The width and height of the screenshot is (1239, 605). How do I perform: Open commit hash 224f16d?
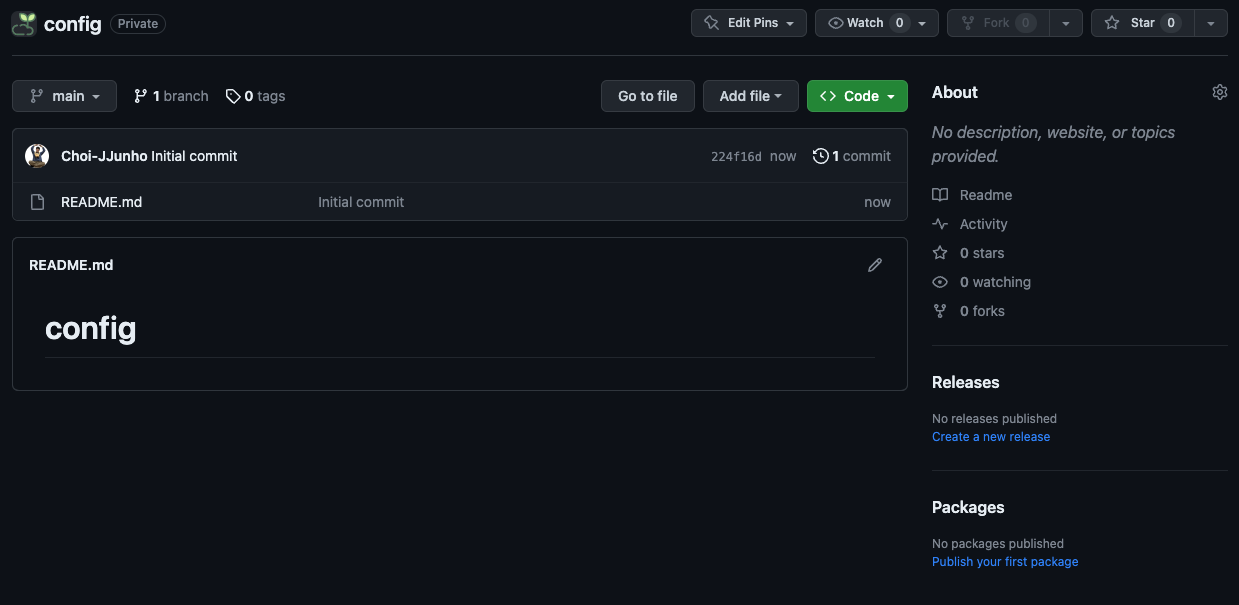(736, 157)
